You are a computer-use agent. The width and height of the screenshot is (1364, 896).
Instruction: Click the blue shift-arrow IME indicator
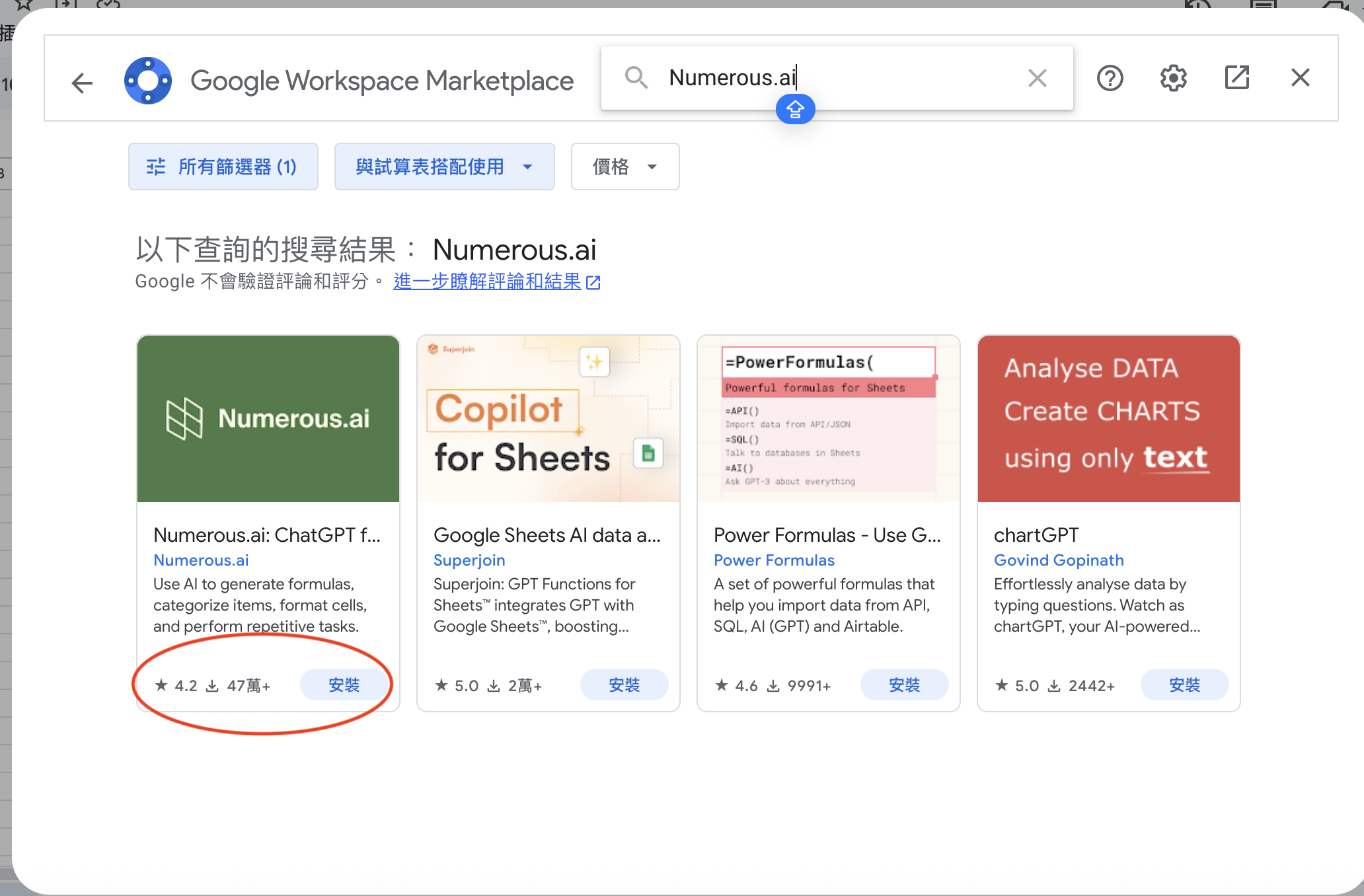pyautogui.click(x=795, y=110)
